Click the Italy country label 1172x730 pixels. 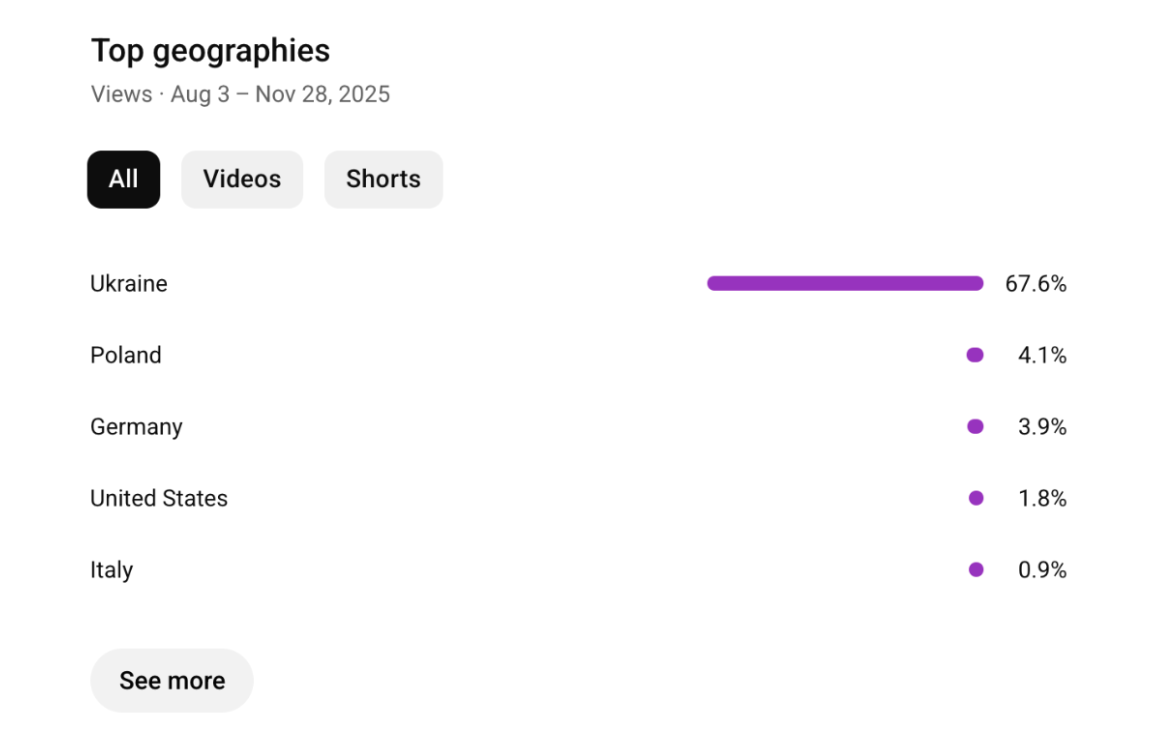click(x=111, y=570)
